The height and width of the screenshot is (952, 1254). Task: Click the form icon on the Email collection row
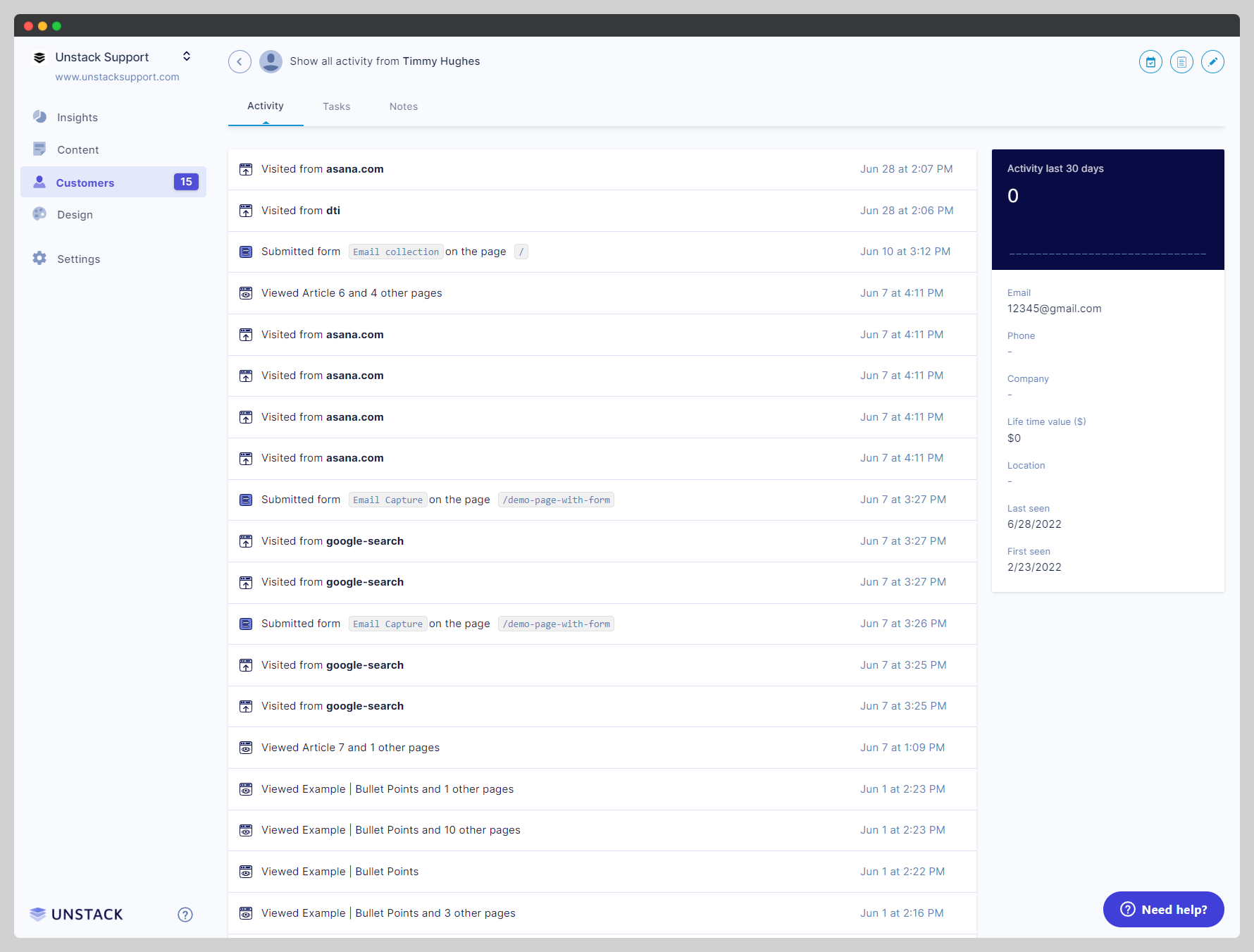tap(246, 252)
